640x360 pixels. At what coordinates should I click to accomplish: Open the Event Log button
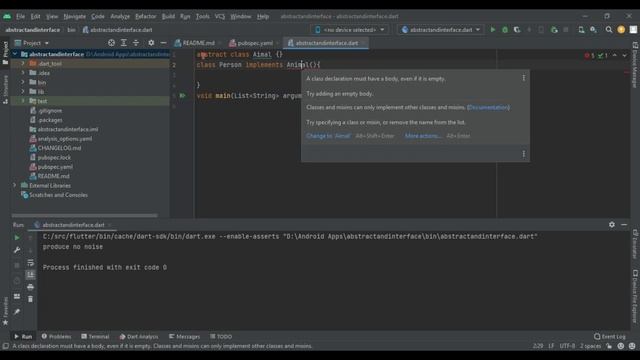click(x=610, y=337)
